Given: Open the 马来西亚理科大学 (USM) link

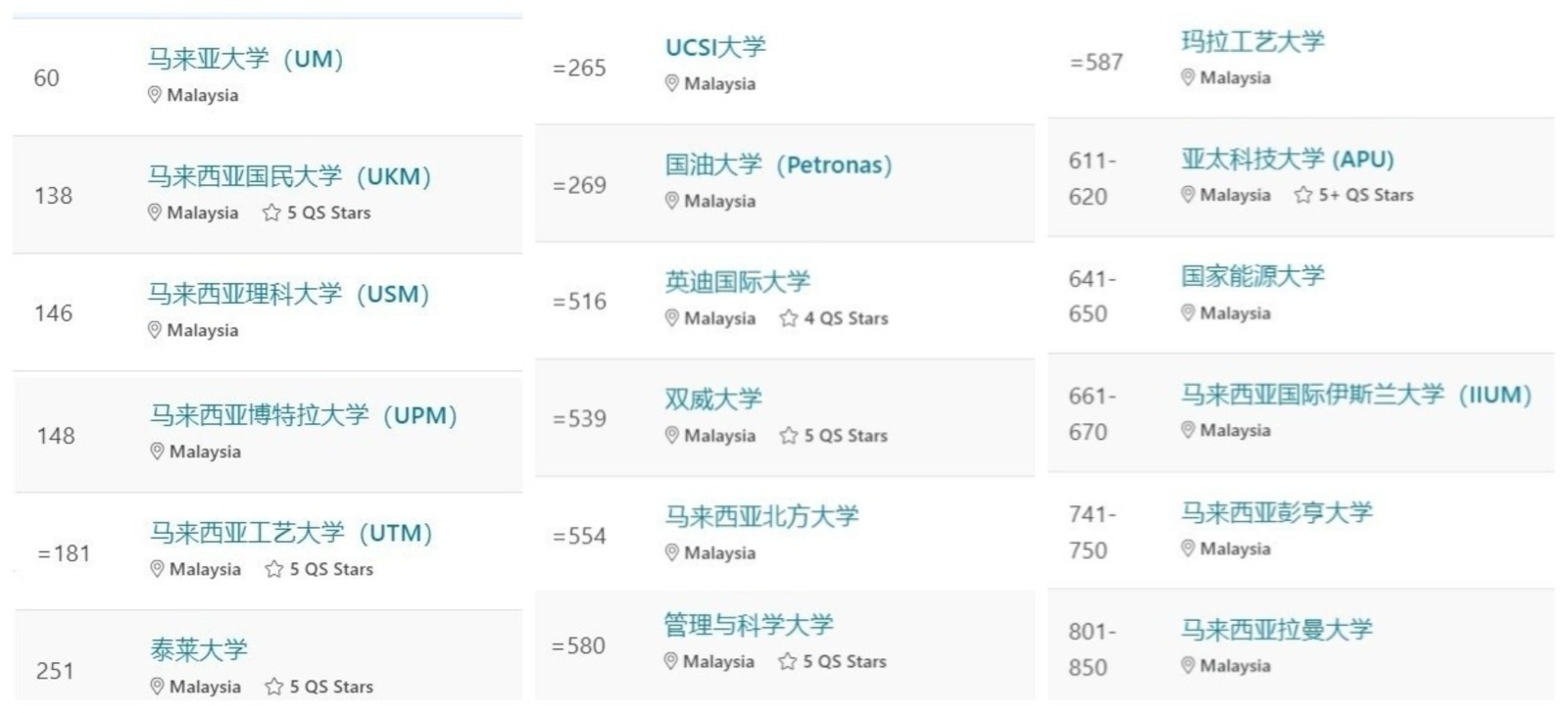Looking at the screenshot, I should [289, 294].
